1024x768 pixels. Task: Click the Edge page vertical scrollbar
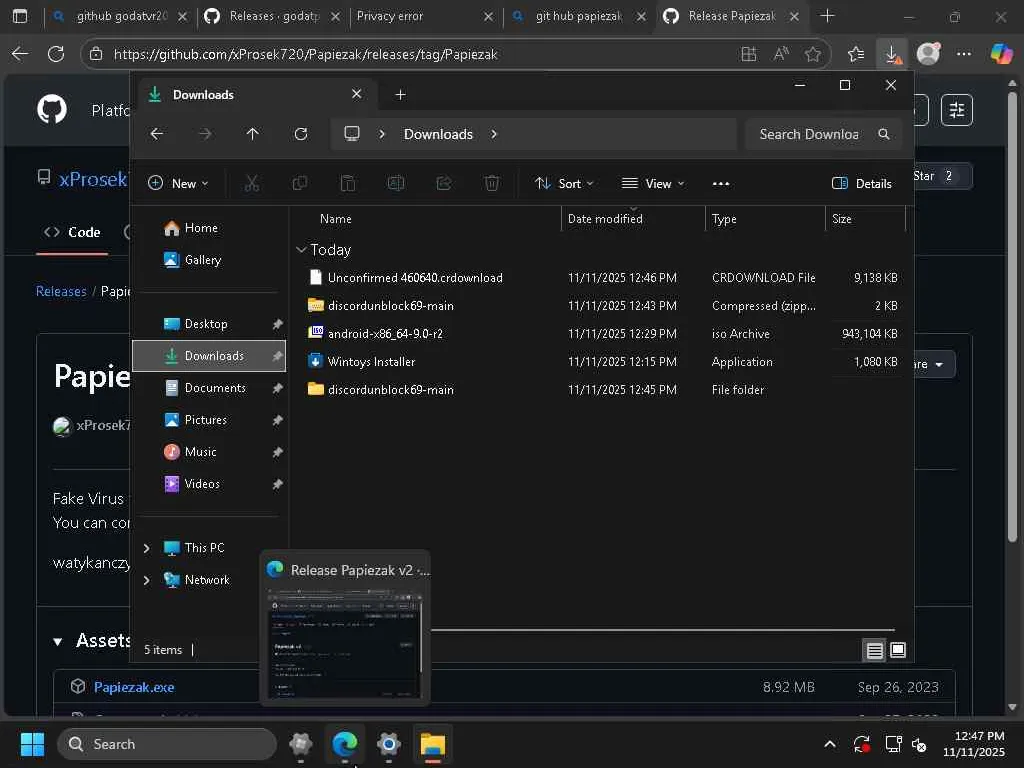[x=1012, y=317]
